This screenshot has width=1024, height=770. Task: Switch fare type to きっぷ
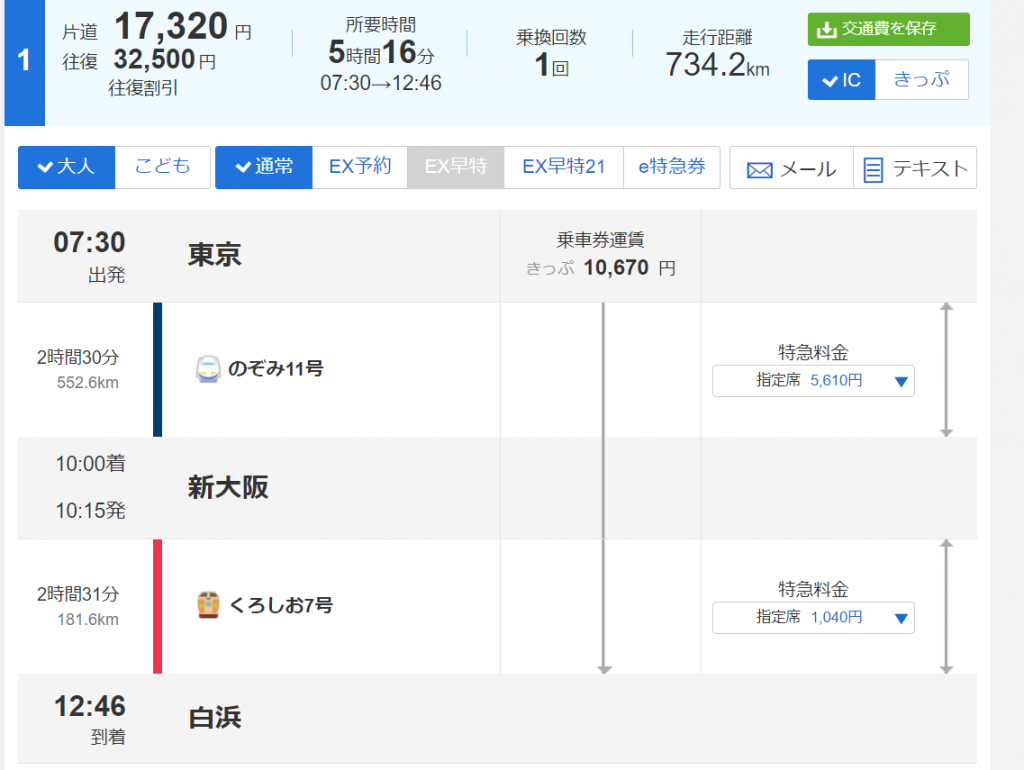point(921,80)
